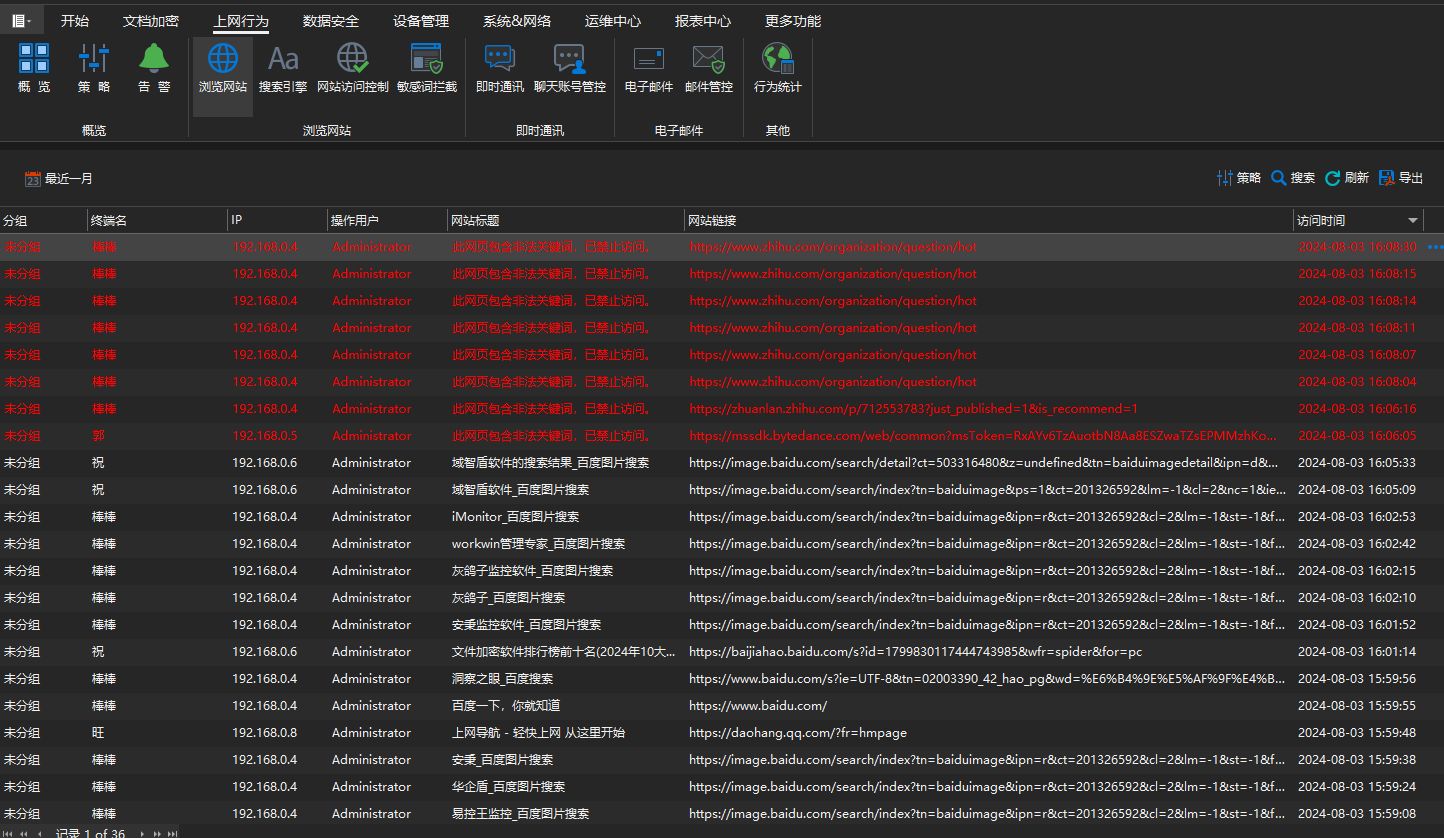Screen dimensions: 1444x838
Task: Sort by the 网站链接 column header
Action: [989, 220]
